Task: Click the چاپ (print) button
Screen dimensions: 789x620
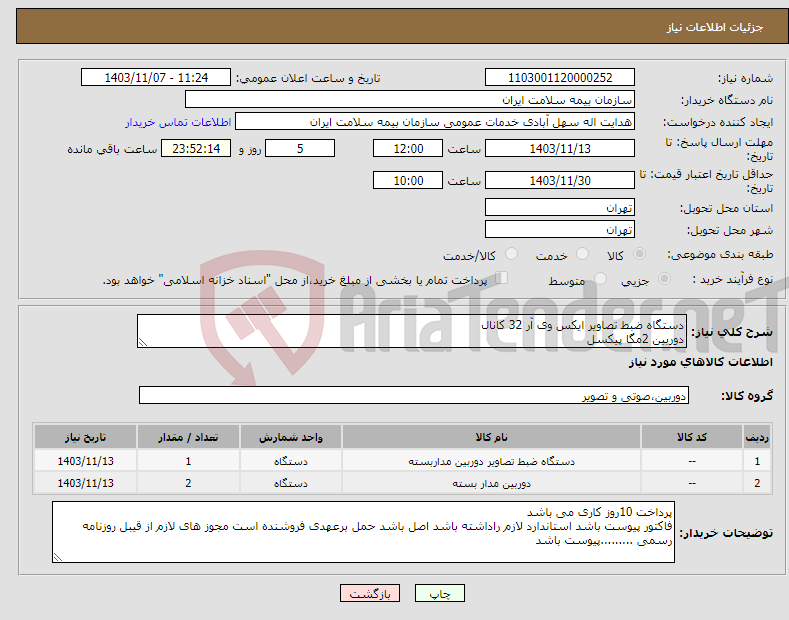Action: [x=439, y=593]
